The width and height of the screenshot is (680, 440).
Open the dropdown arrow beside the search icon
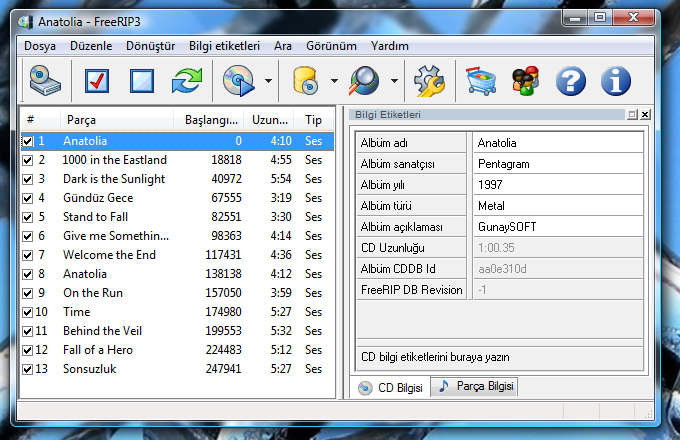click(x=394, y=81)
